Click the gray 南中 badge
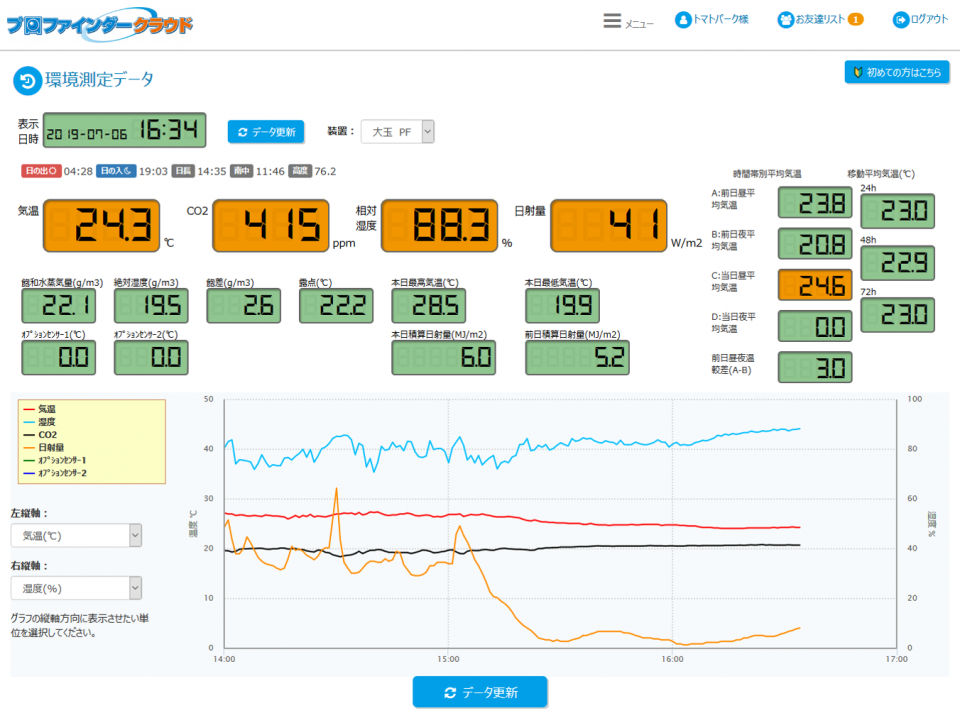960x718 pixels. 241,171
